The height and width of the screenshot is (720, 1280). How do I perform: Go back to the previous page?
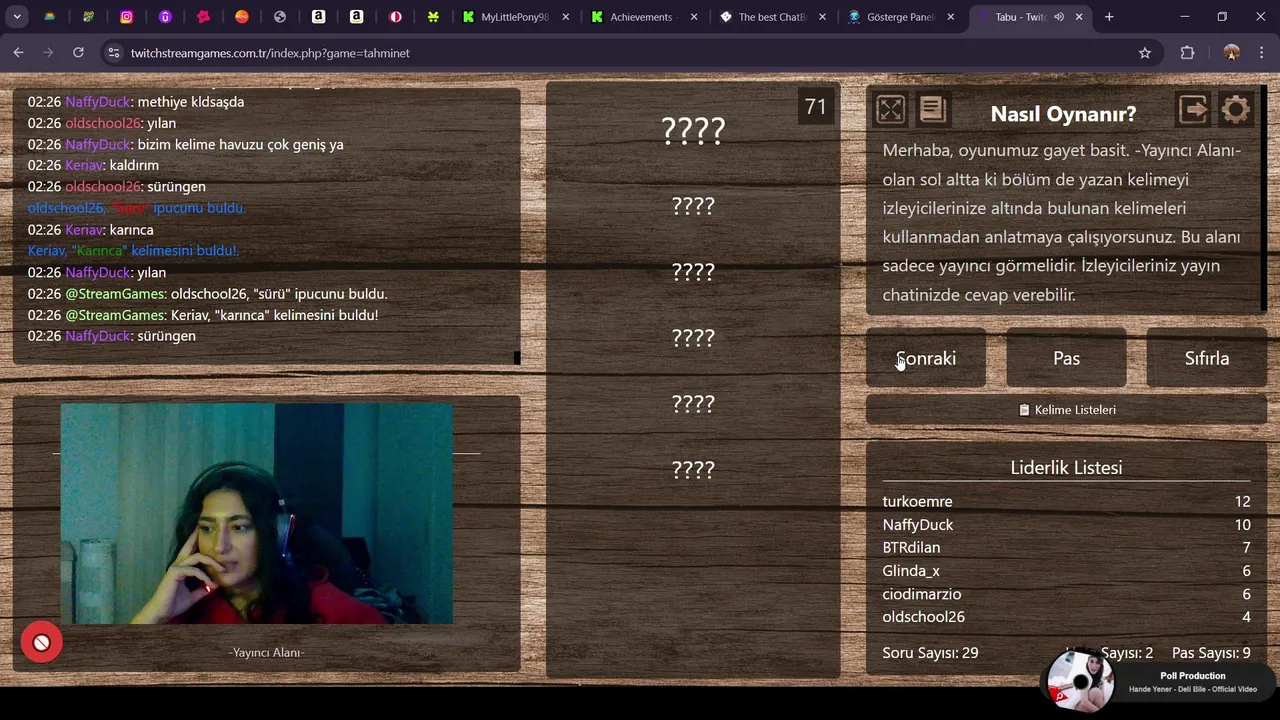[x=18, y=53]
